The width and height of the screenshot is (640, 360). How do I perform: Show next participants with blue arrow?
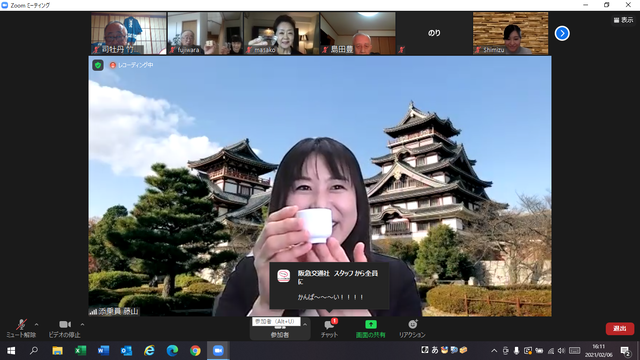[562, 33]
